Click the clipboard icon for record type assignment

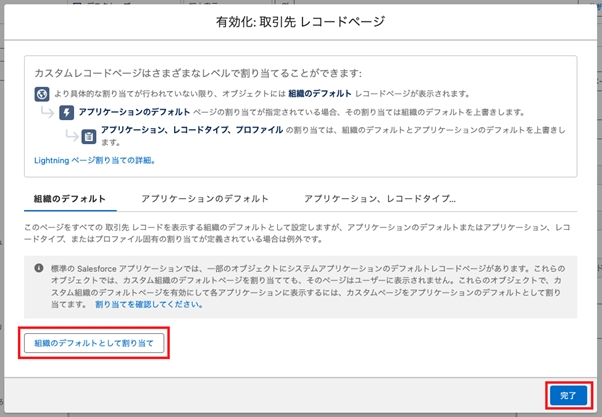[88, 135]
